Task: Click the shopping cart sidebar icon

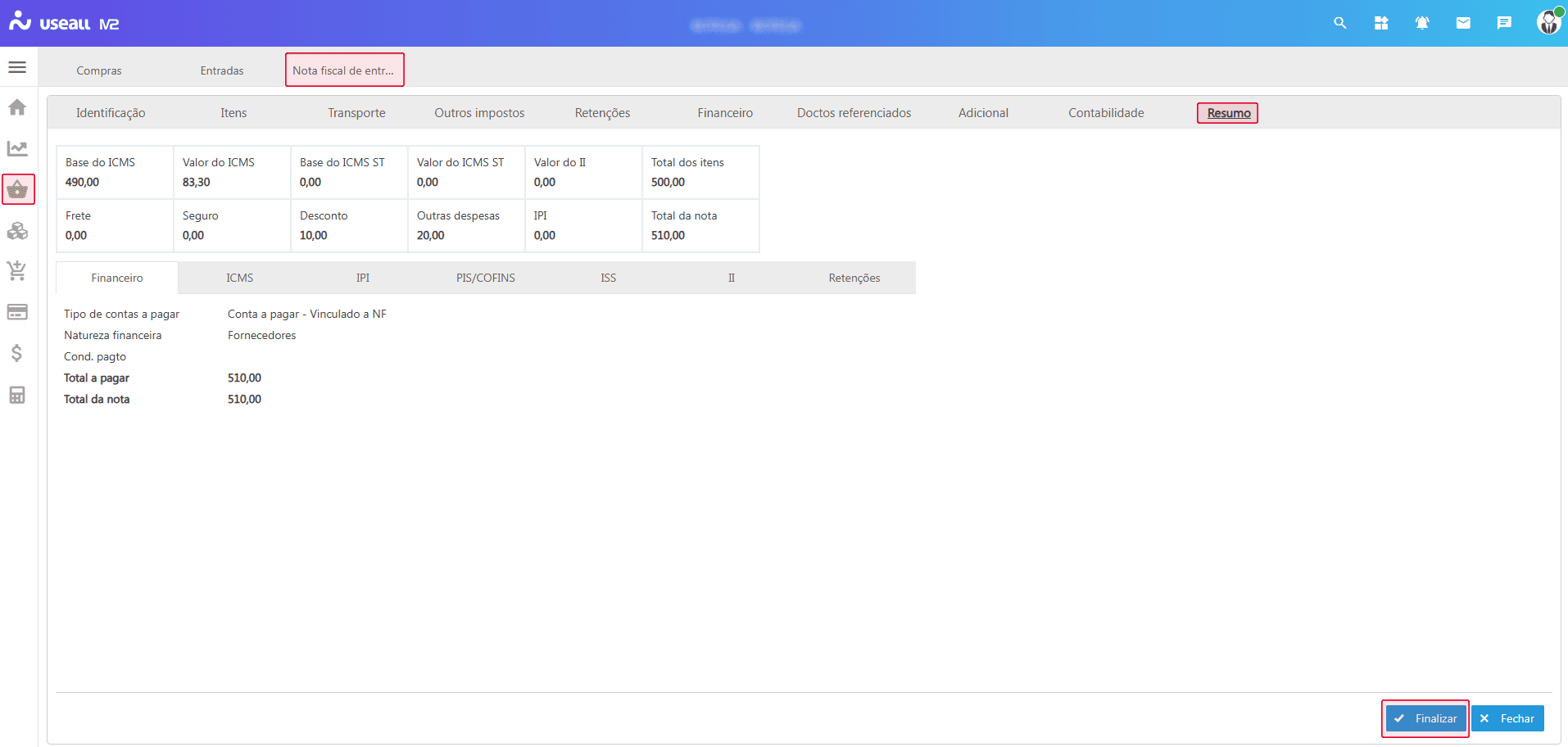Action: coord(17,270)
